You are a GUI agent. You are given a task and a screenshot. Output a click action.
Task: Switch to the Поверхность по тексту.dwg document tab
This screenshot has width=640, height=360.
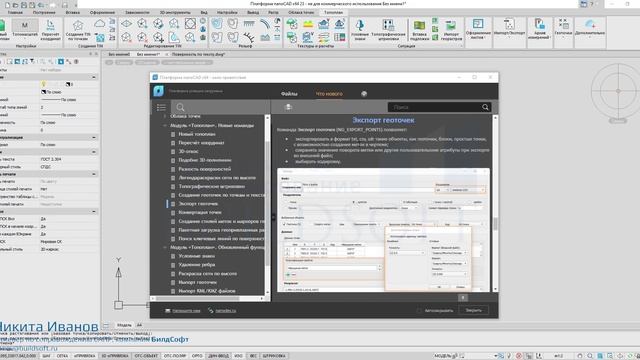pos(198,54)
